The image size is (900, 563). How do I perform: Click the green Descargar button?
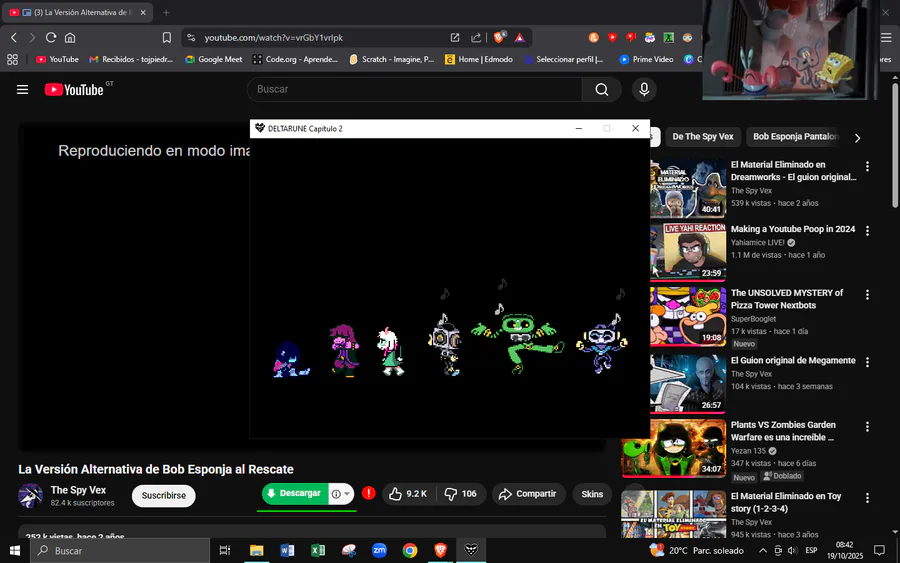click(295, 494)
